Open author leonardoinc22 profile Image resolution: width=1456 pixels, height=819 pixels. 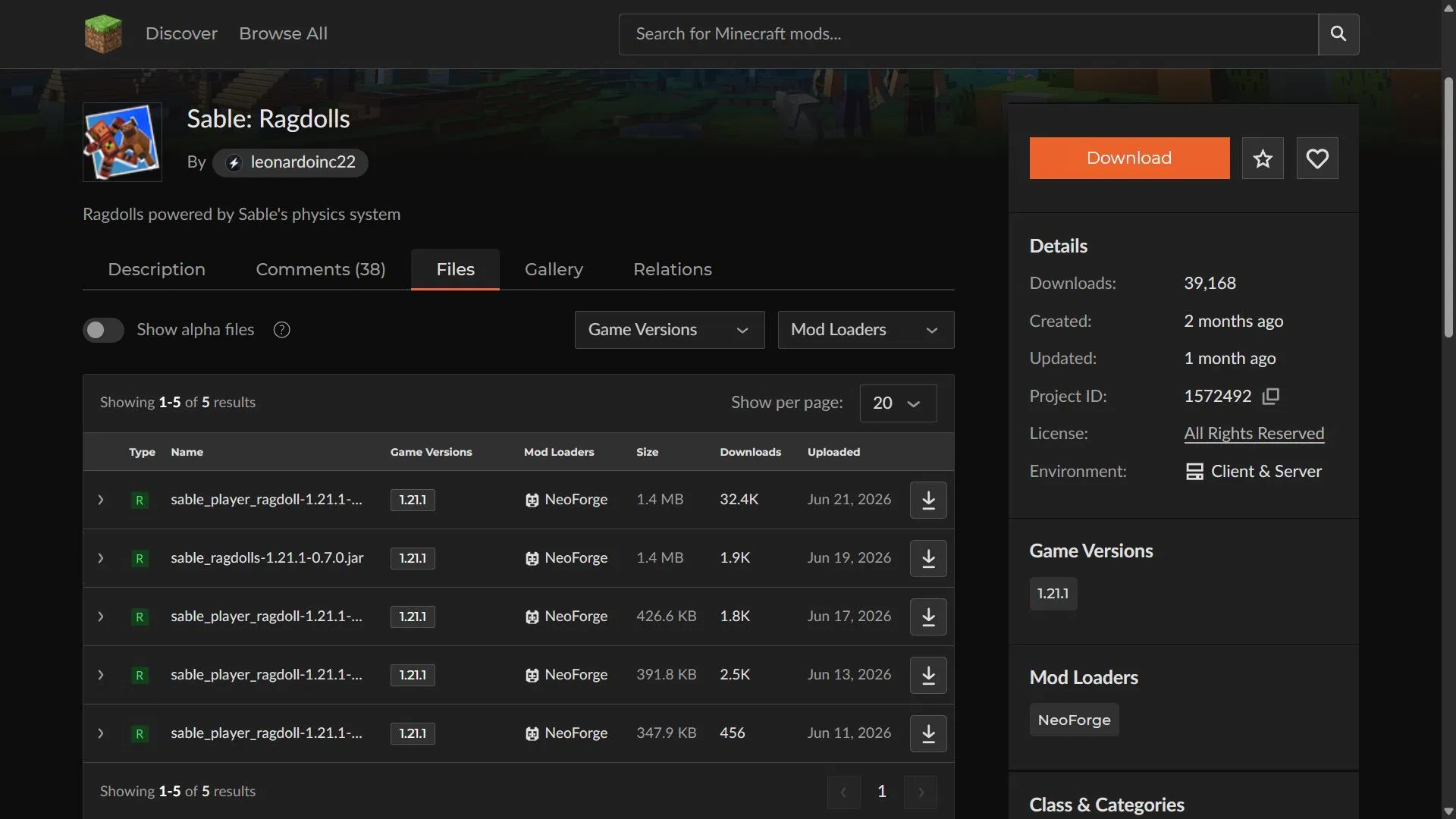coord(290,163)
